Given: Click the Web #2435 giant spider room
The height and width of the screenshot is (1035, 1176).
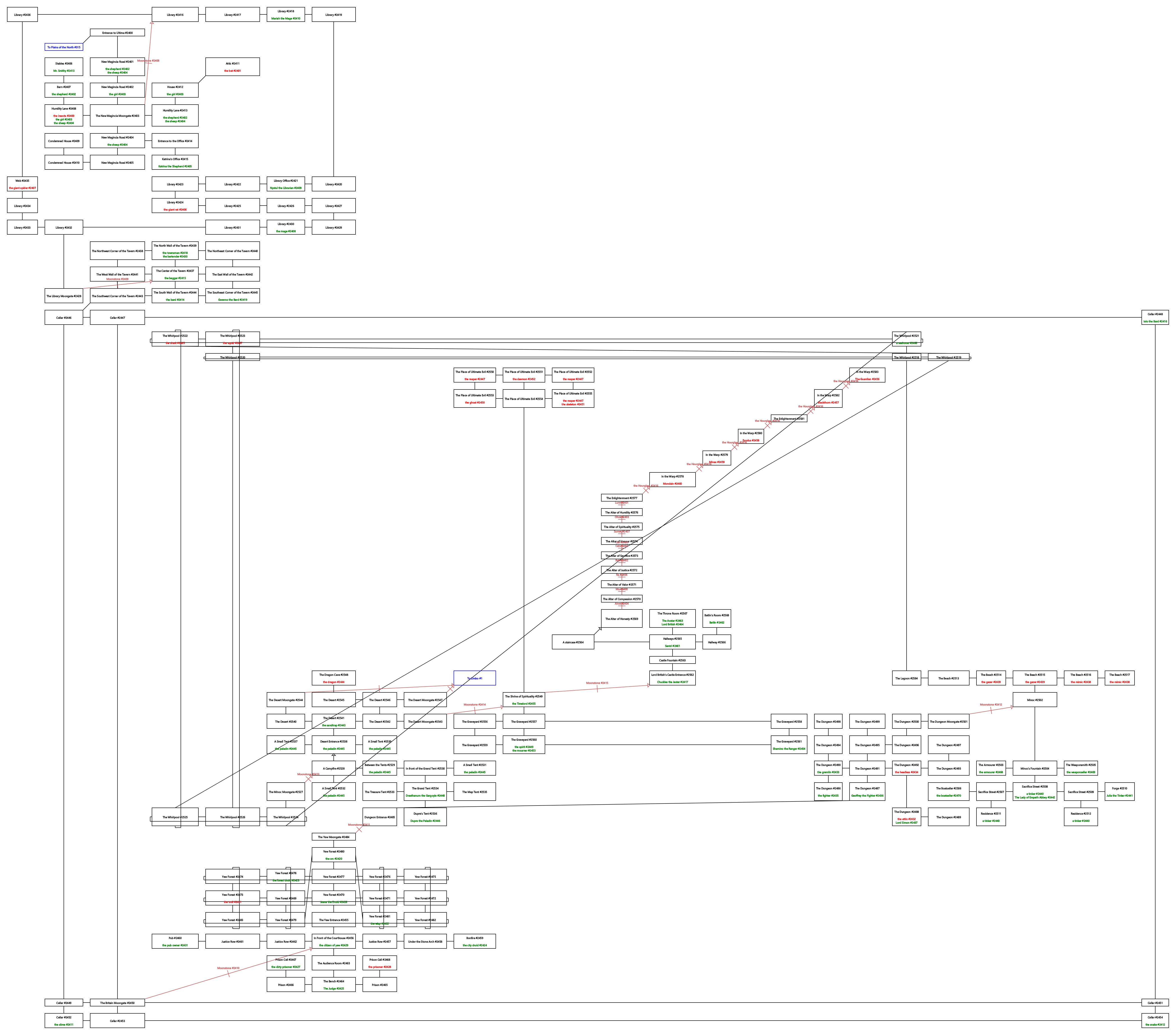Looking at the screenshot, I should pos(23,184).
